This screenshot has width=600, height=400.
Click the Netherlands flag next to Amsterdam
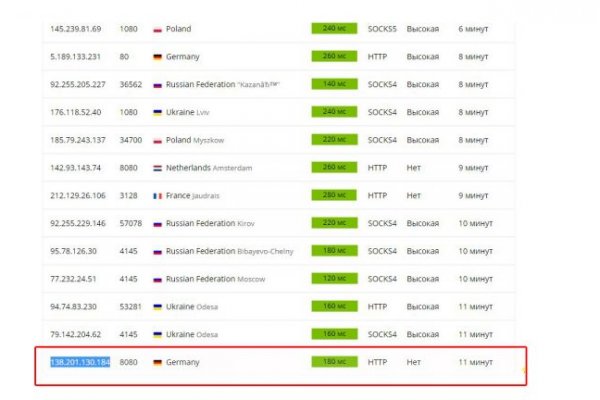(x=157, y=169)
